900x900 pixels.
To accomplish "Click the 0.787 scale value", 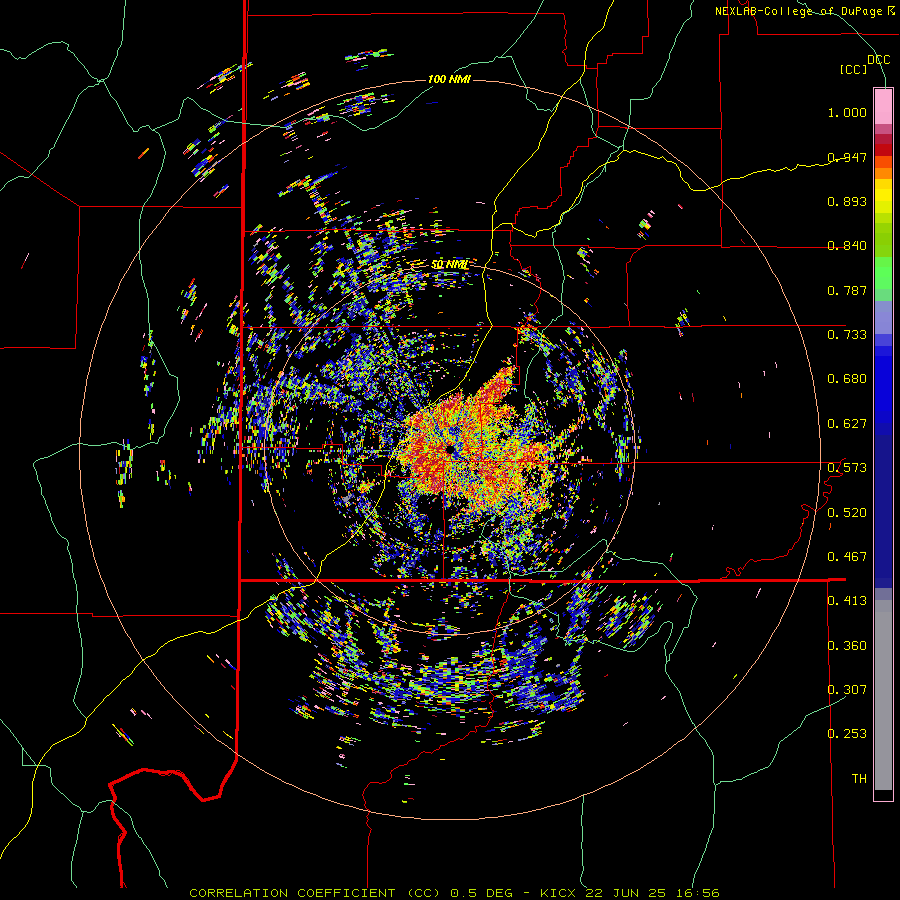I will click(x=847, y=290).
